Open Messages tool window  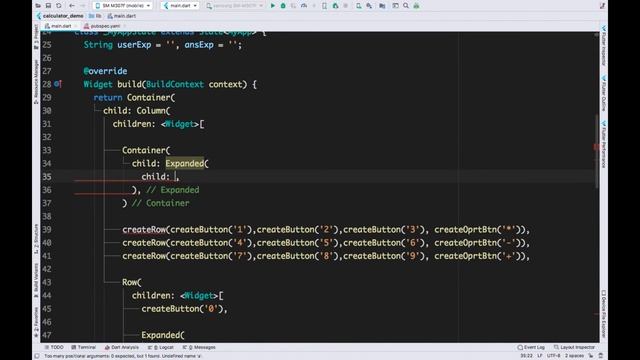coord(199,347)
